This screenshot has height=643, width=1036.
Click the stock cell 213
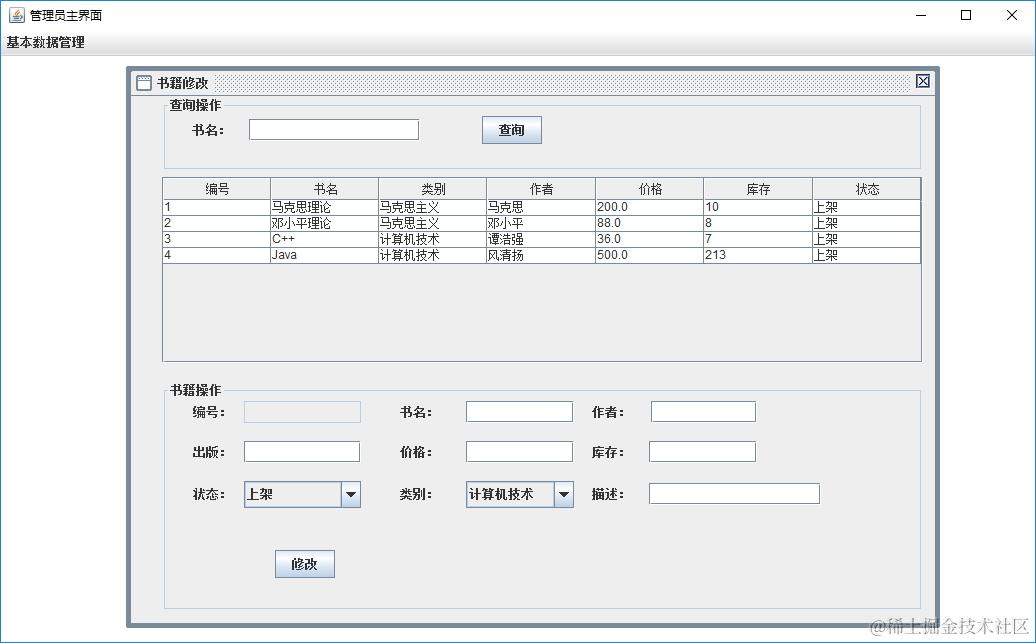point(758,255)
